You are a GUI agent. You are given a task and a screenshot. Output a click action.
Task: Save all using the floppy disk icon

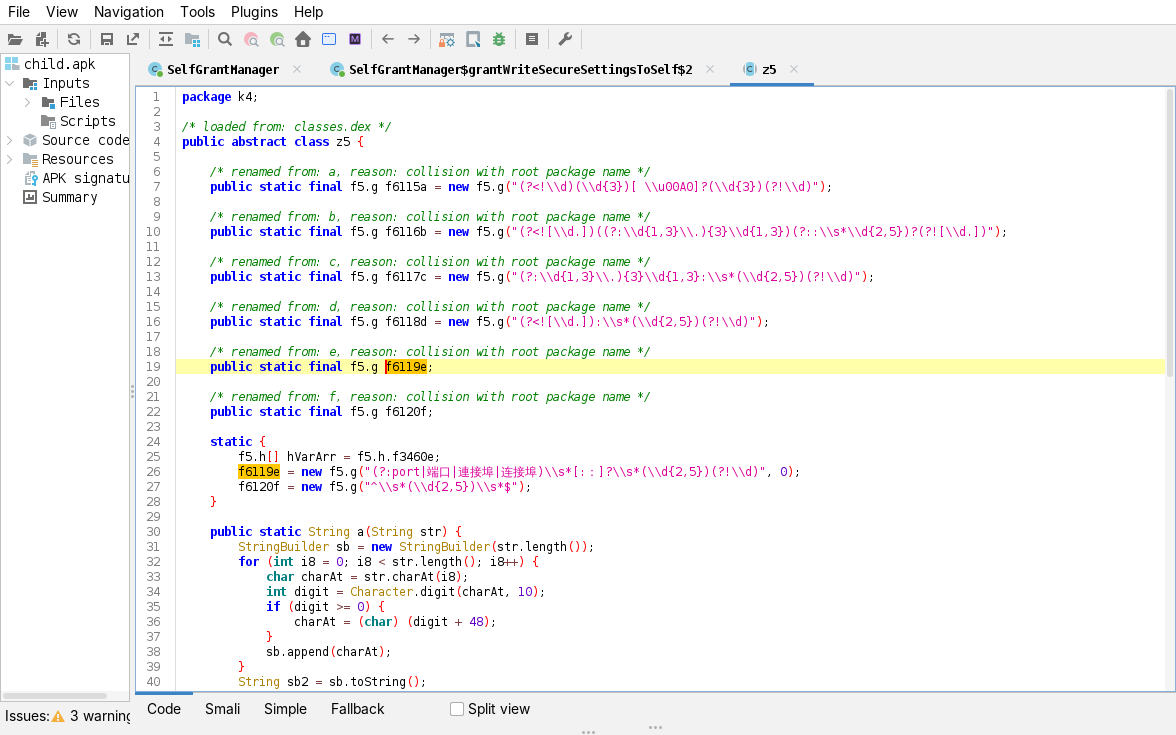click(106, 39)
